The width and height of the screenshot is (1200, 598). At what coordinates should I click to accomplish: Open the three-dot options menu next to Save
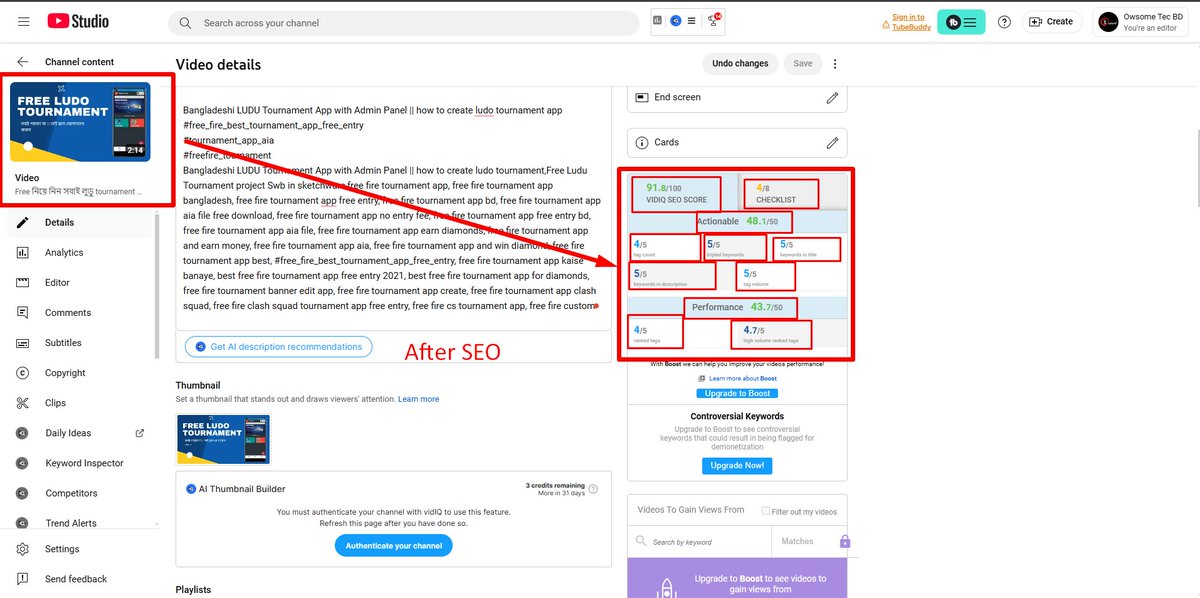(x=835, y=64)
